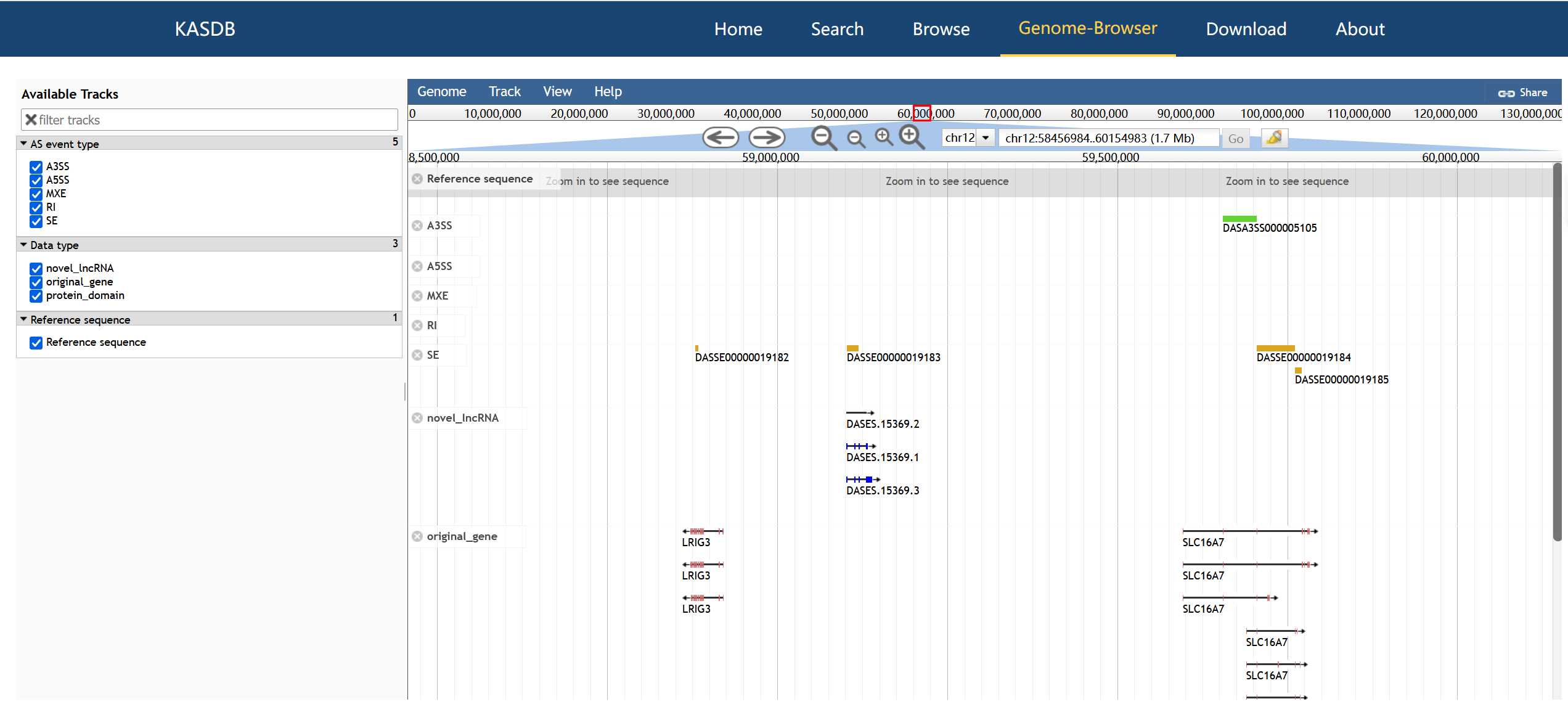The width and height of the screenshot is (1568, 720).
Task: Pan the genome view left
Action: 721,137
